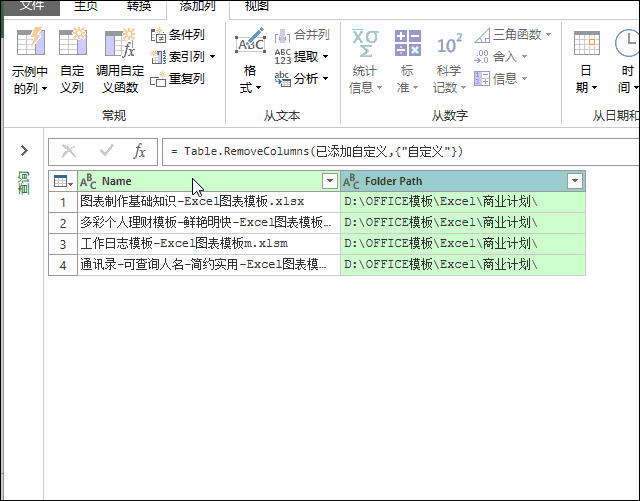The height and width of the screenshot is (501, 640).
Task: Expand the queries pane chevron
Action: [x=24, y=151]
